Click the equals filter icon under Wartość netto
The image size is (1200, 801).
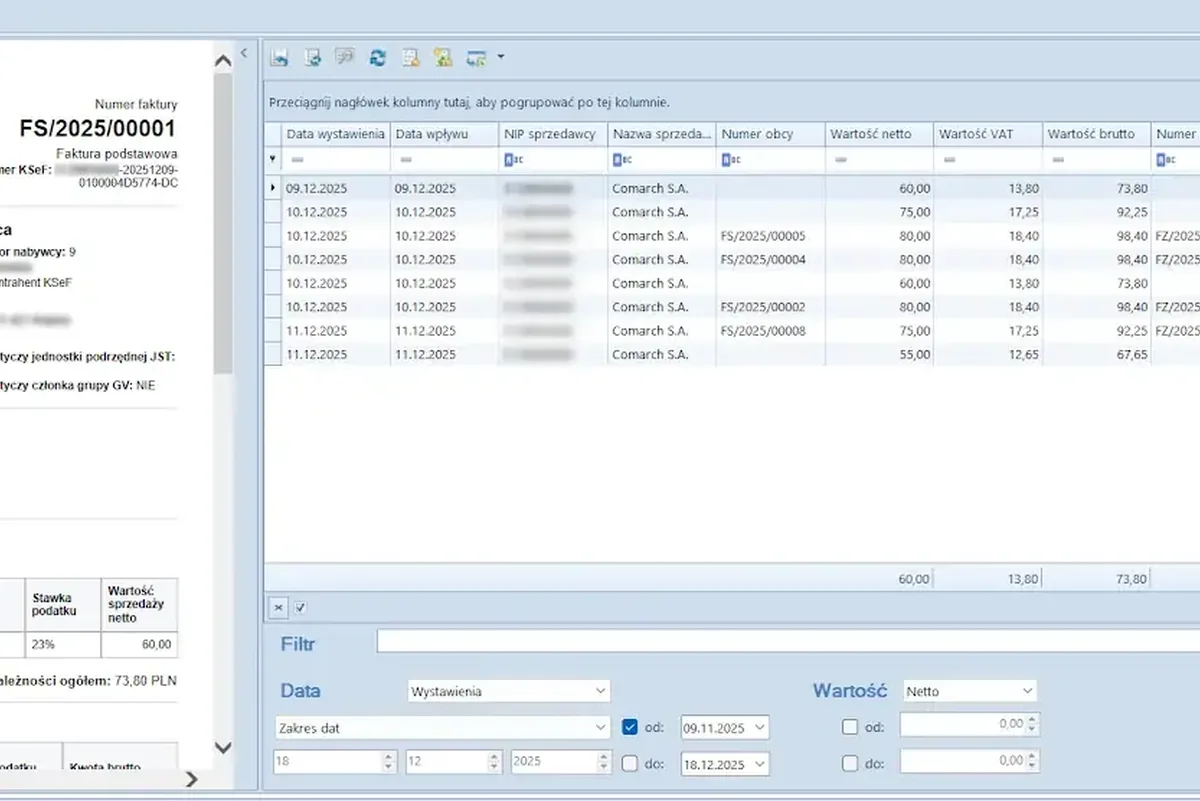tap(840, 159)
